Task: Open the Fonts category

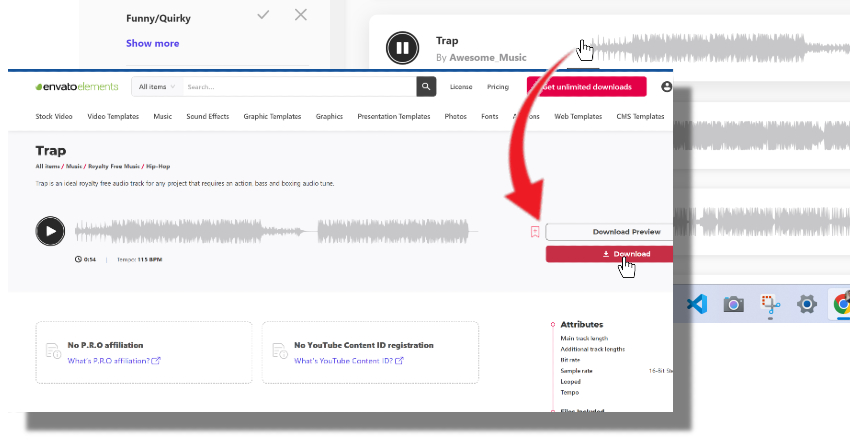Action: tap(490, 117)
